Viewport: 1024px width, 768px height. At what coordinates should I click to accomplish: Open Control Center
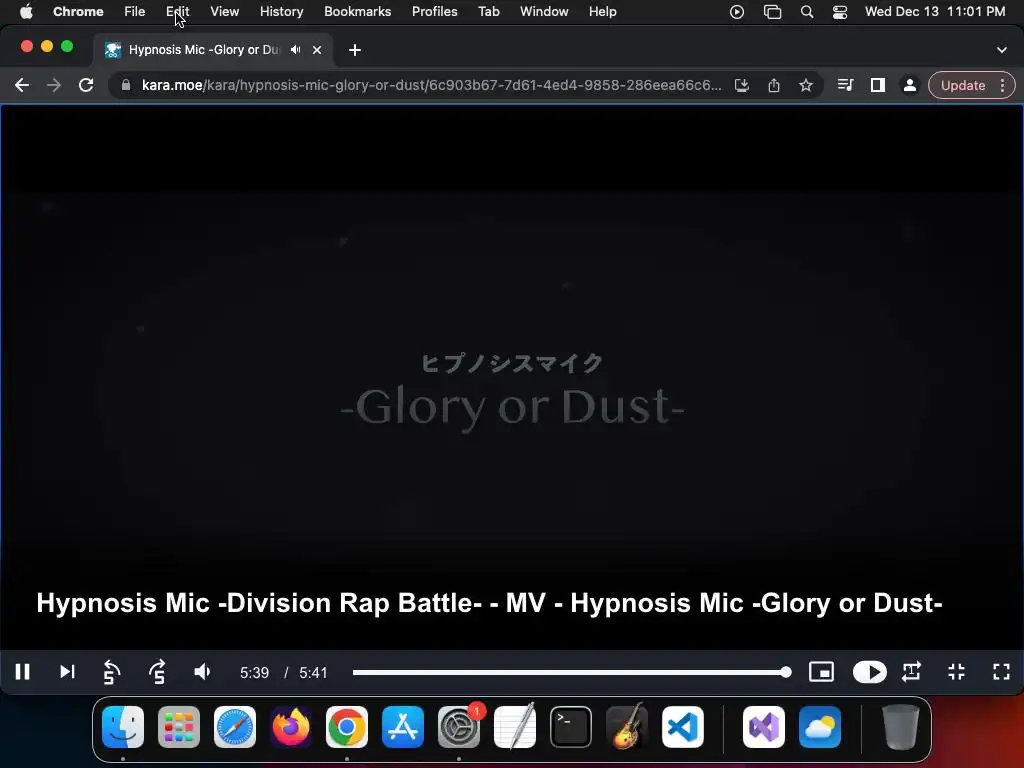pos(840,12)
